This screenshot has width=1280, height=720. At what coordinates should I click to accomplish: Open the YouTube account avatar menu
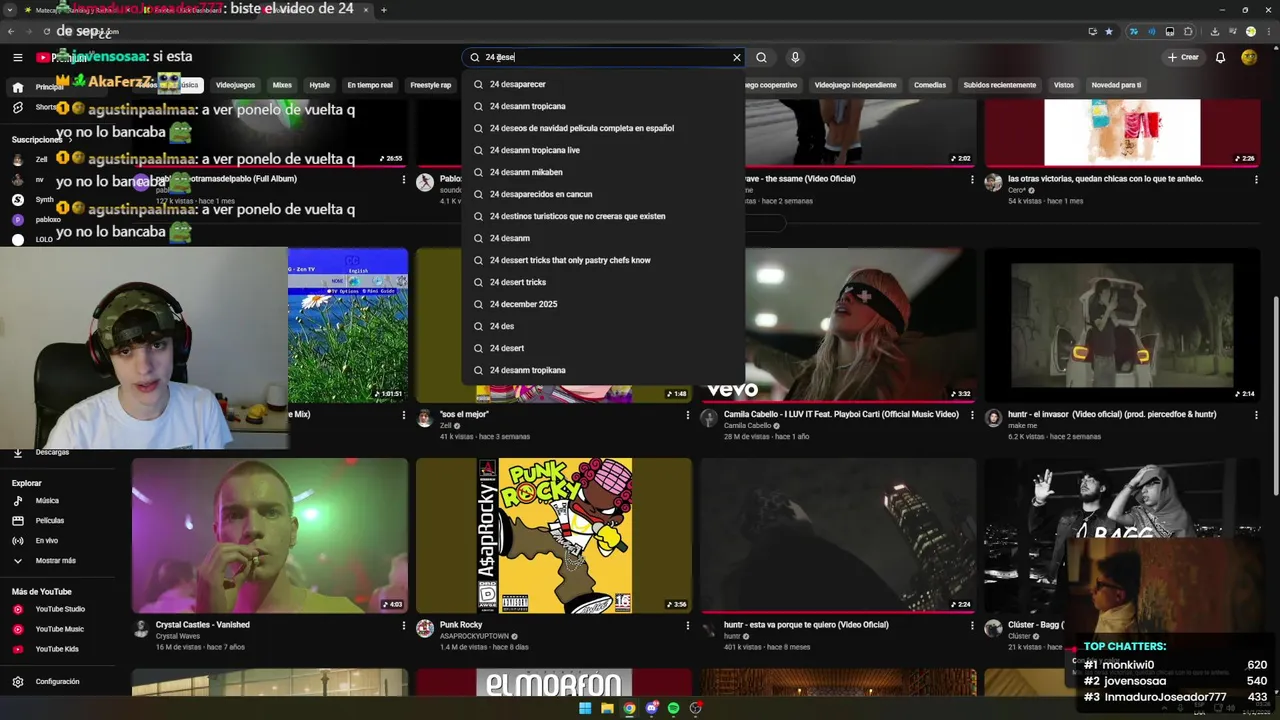click(x=1249, y=57)
